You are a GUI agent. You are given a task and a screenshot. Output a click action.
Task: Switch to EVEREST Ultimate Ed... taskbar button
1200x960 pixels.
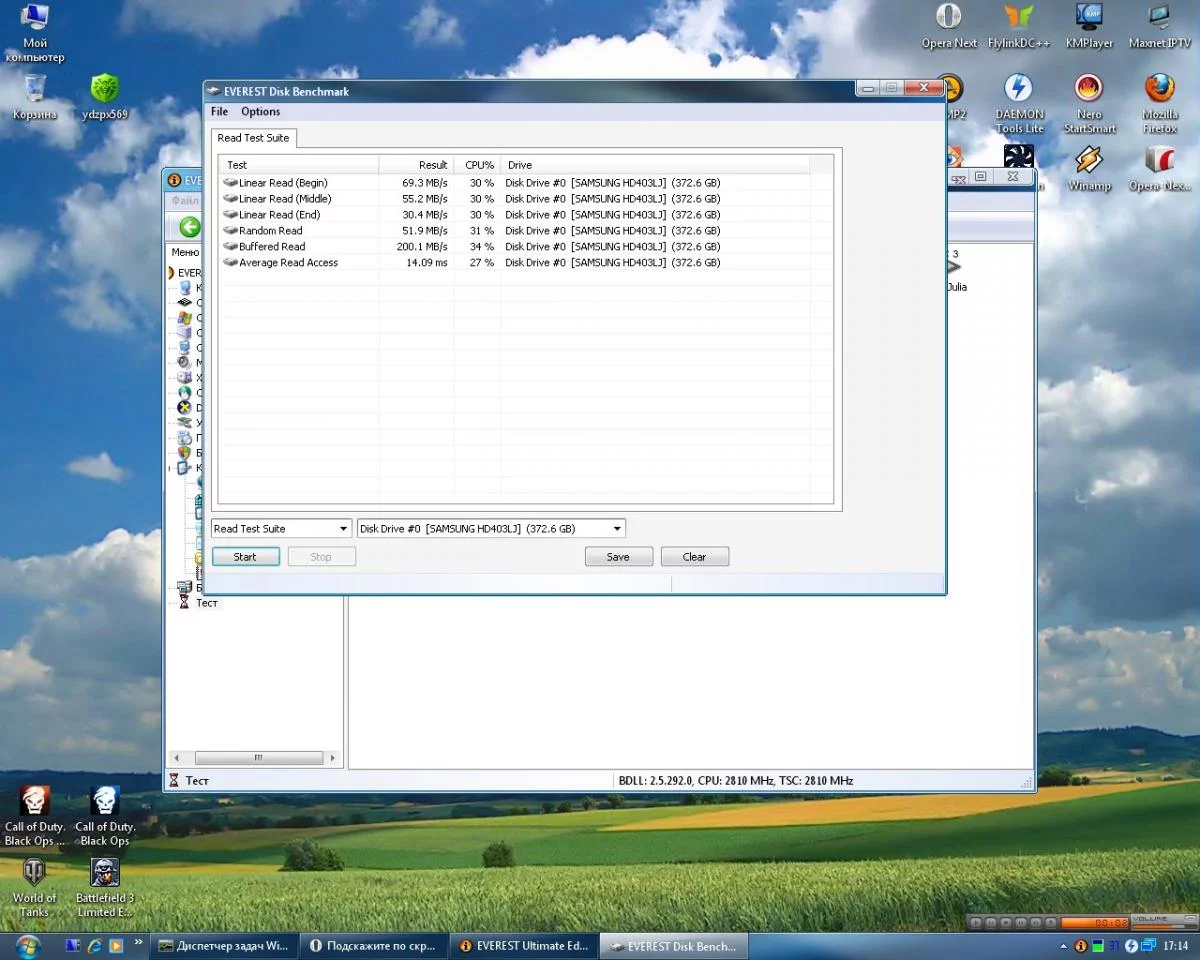pyautogui.click(x=524, y=945)
